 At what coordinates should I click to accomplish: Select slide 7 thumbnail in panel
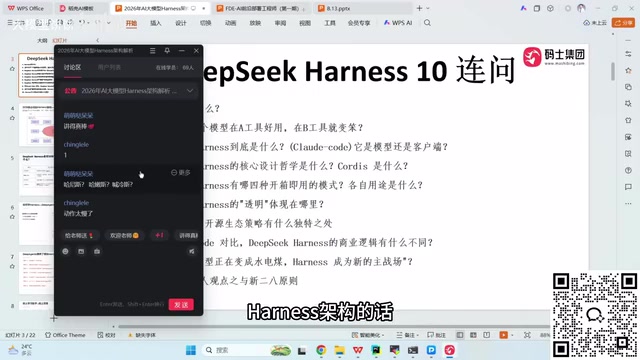click(36, 273)
